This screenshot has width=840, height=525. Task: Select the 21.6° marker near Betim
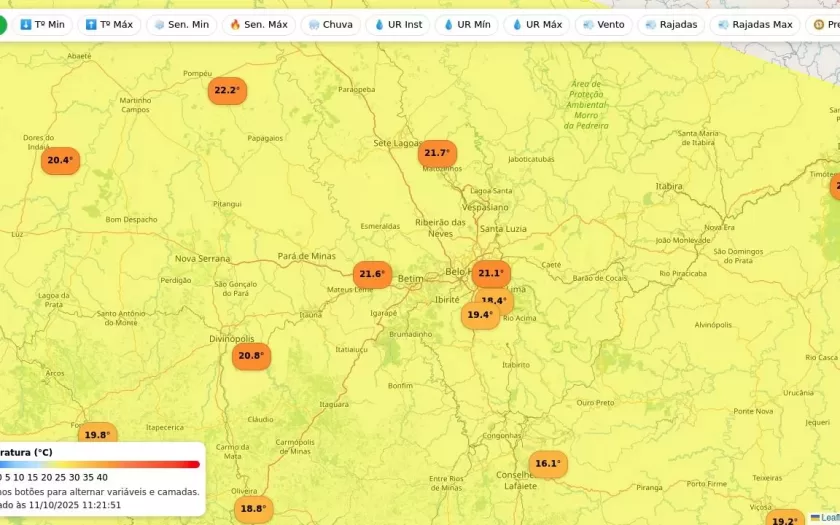(x=372, y=274)
